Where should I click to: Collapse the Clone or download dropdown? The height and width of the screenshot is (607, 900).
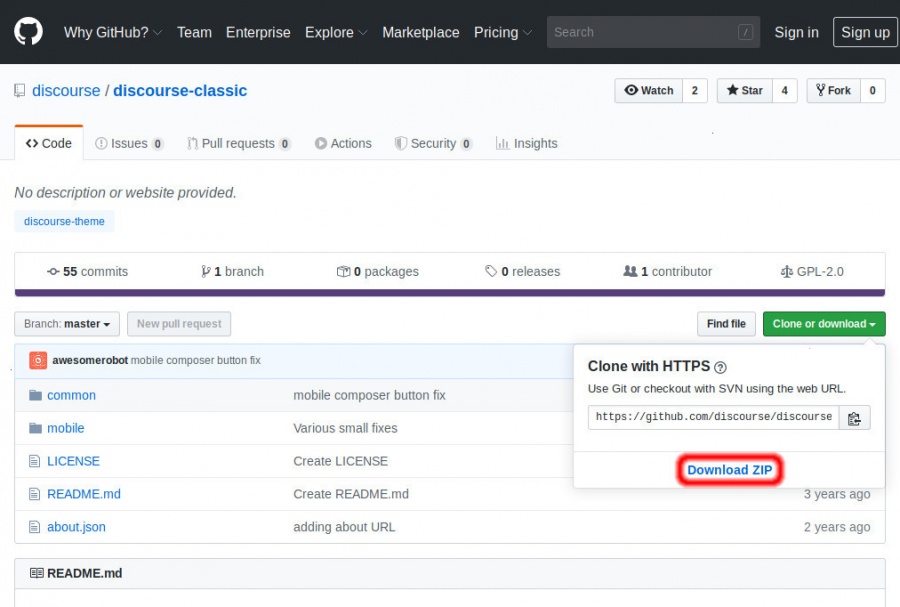(823, 324)
